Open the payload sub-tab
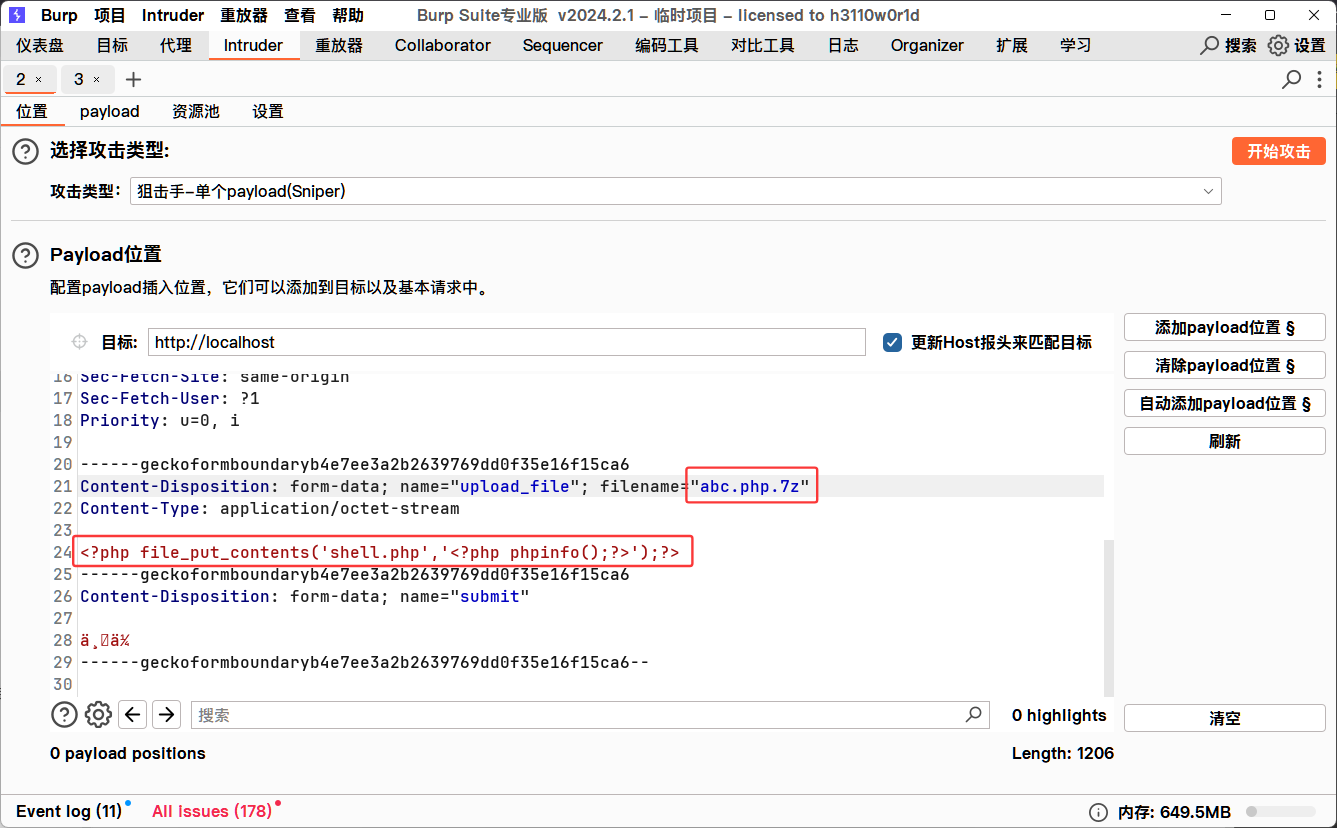 click(110, 112)
